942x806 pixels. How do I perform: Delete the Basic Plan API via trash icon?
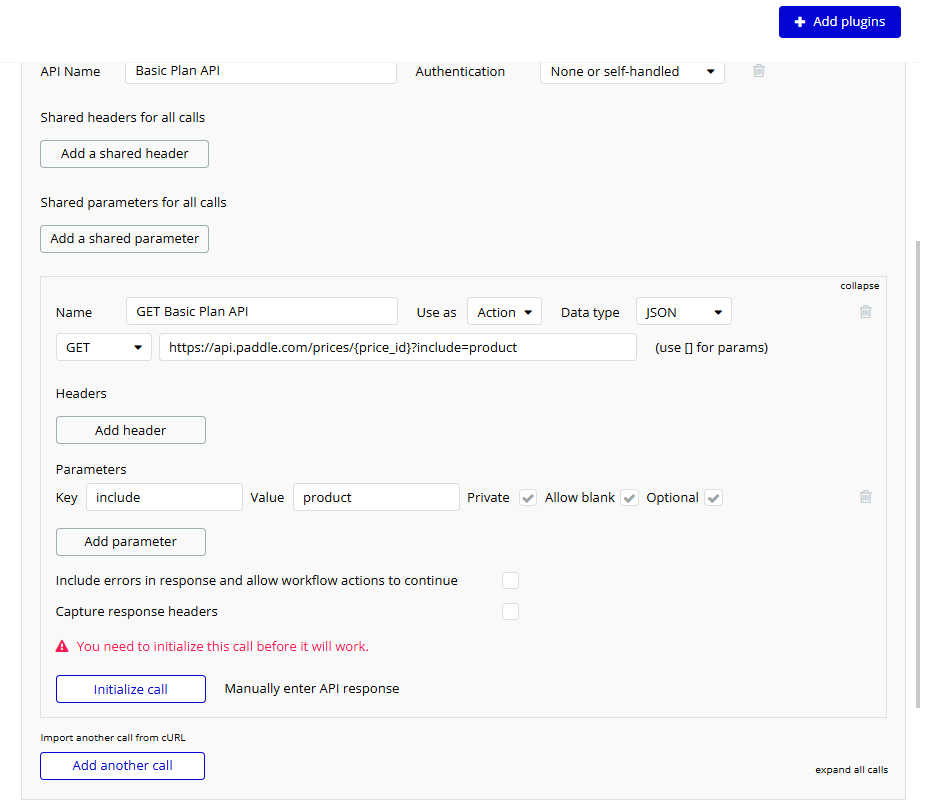758,71
